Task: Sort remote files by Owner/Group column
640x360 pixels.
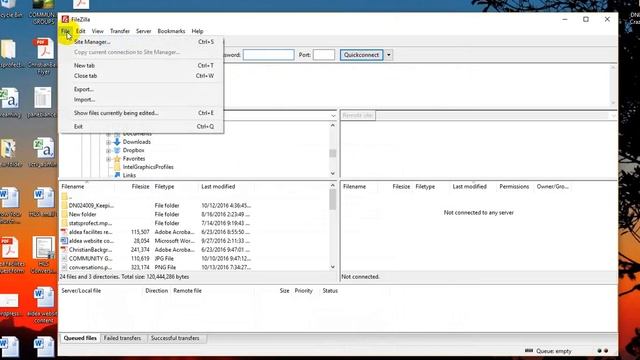Action: (x=552, y=187)
